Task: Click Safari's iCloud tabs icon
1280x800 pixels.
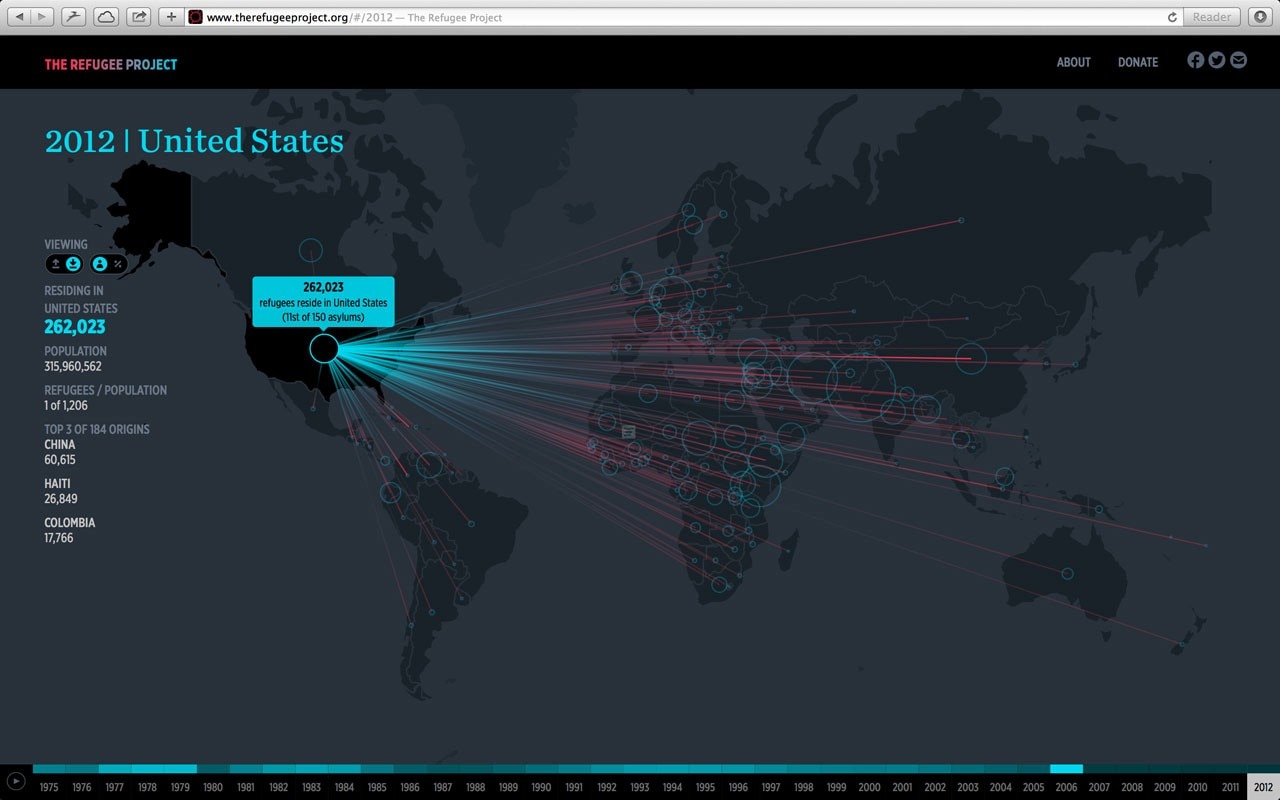Action: click(x=105, y=17)
